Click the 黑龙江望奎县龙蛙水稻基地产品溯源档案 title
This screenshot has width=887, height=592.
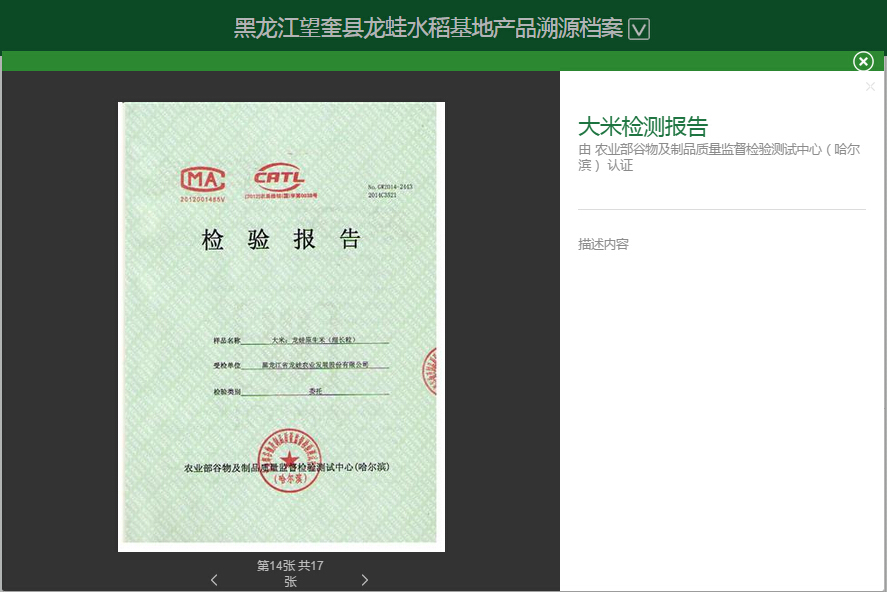click(x=428, y=29)
